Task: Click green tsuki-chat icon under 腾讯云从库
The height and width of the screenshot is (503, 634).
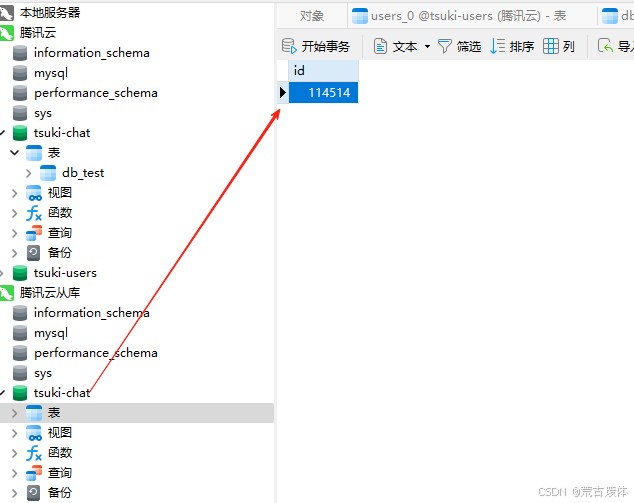Action: 20,393
